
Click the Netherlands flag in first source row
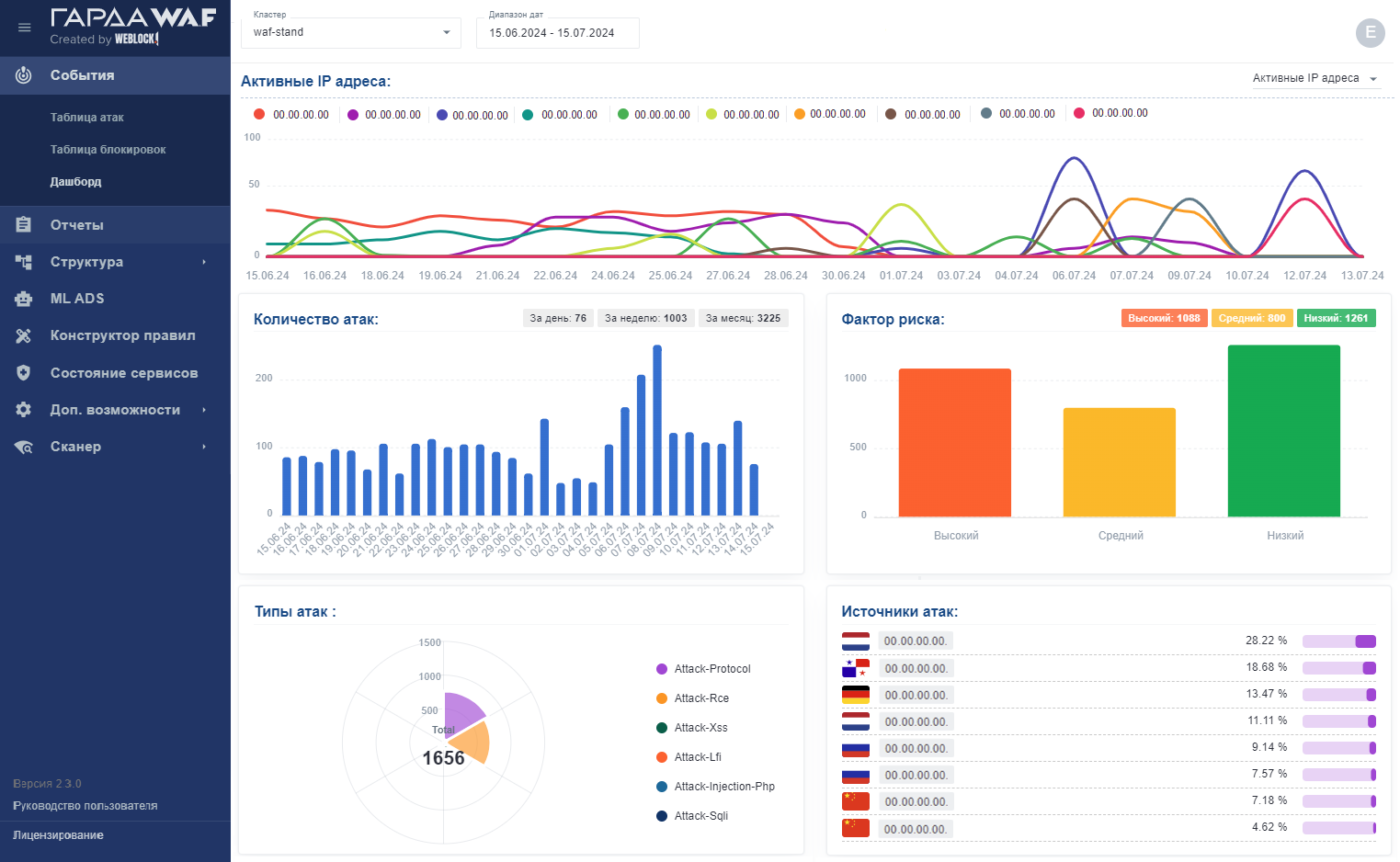855,641
